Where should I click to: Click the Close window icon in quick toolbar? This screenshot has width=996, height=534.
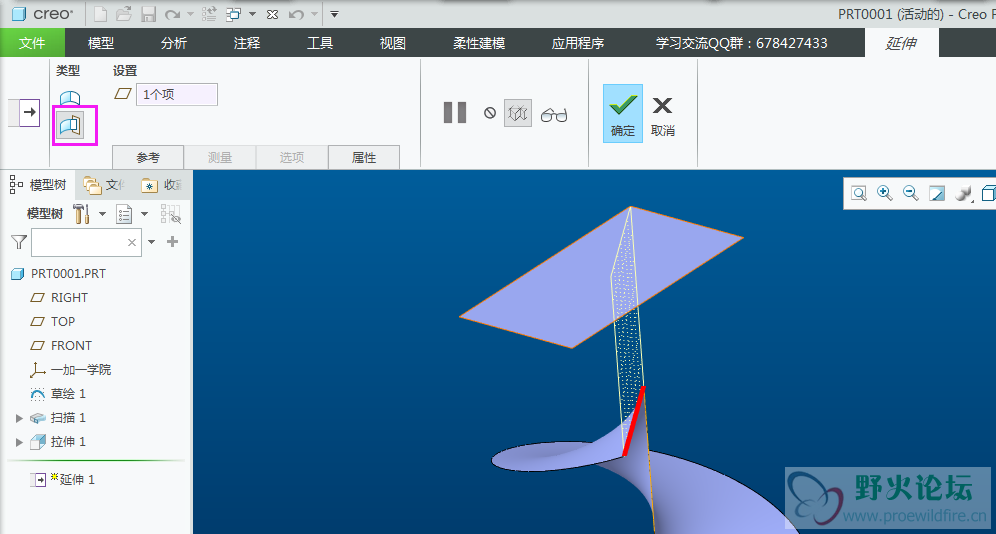coord(273,14)
